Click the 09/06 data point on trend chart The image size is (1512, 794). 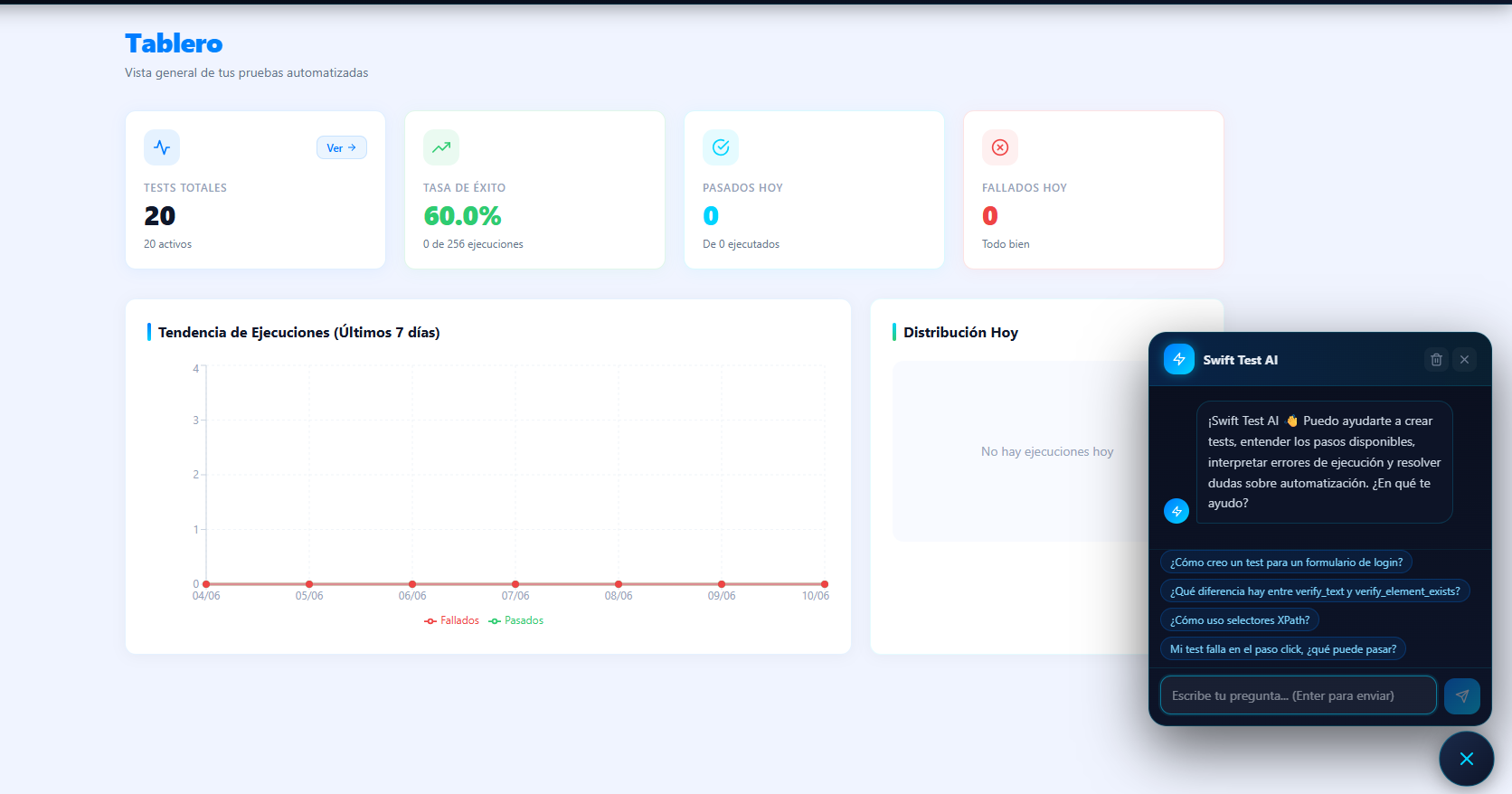[x=722, y=584]
